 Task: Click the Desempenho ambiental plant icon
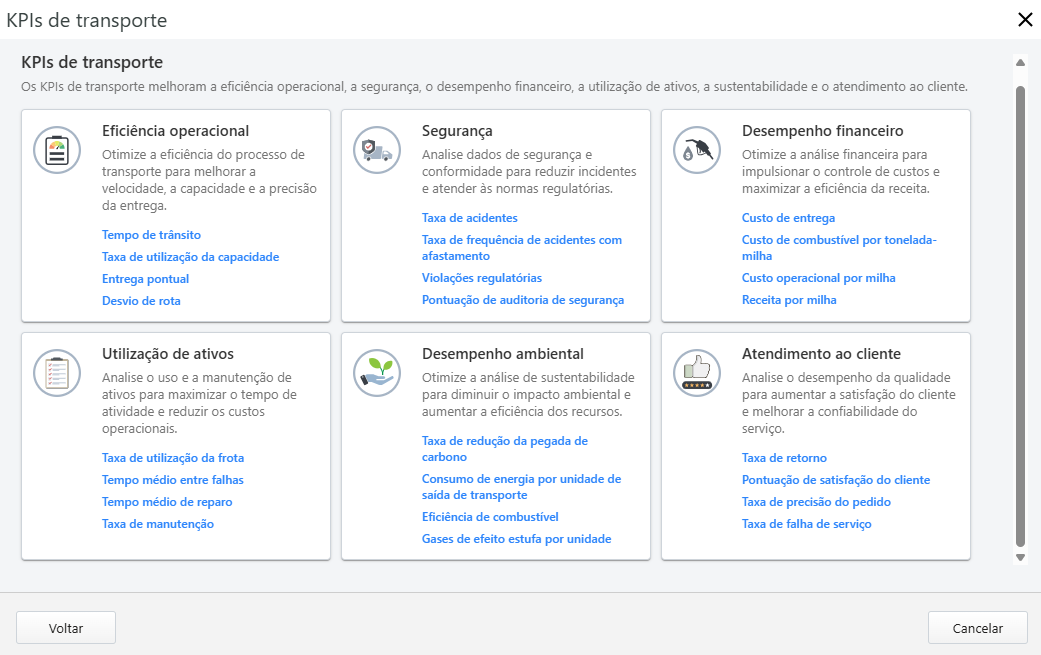(377, 373)
